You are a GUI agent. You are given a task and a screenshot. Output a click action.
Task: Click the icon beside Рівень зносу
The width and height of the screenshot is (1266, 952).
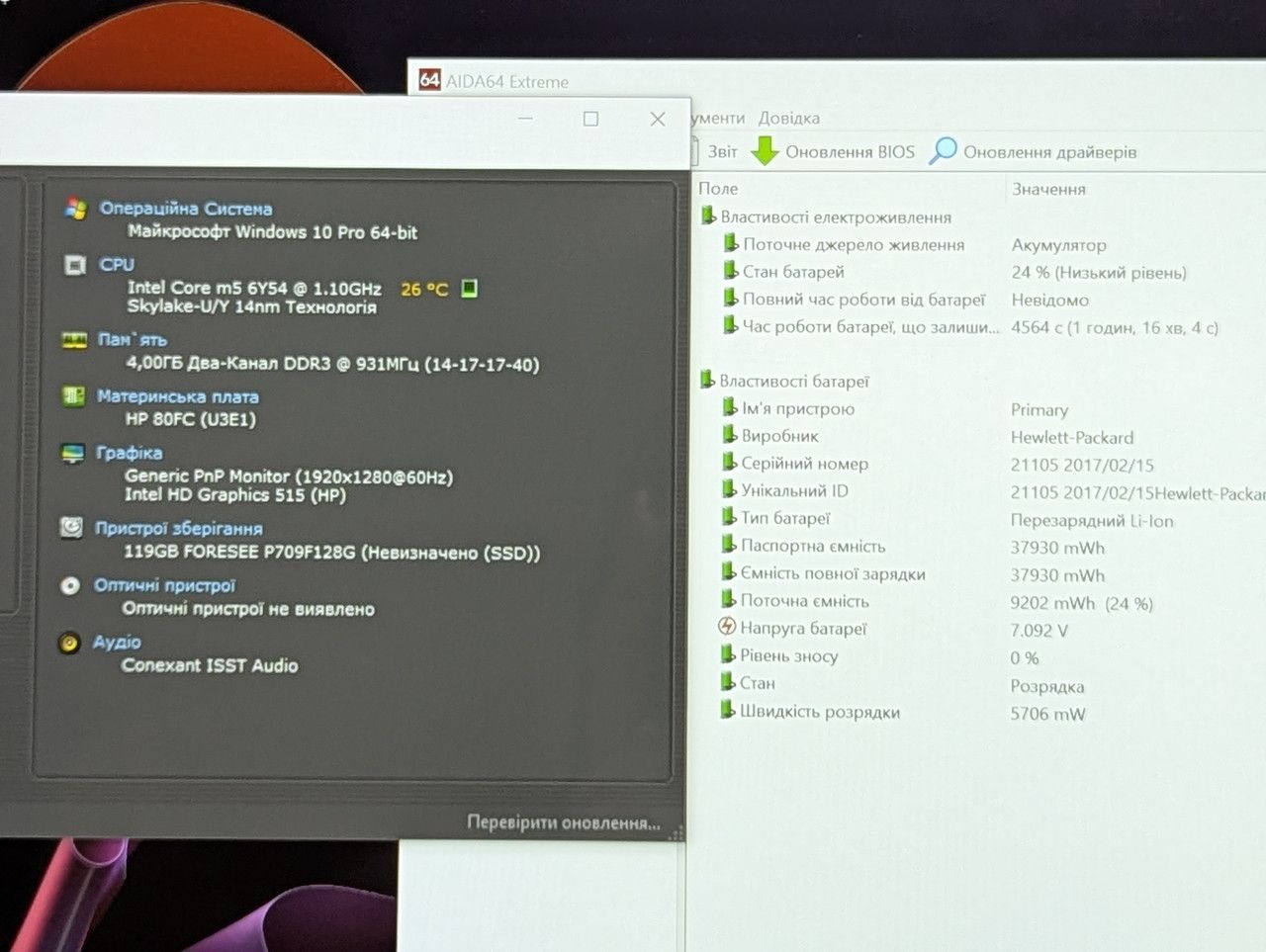pos(729,654)
